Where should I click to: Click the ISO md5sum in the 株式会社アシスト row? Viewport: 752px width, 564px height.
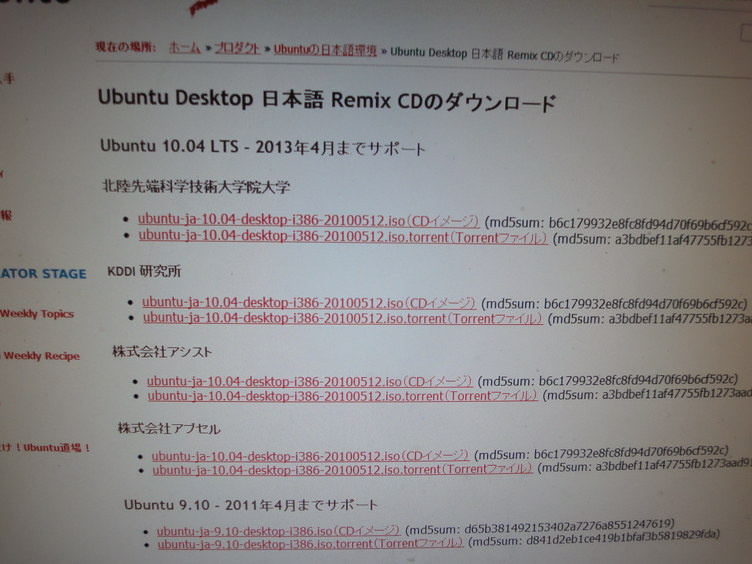(608, 381)
